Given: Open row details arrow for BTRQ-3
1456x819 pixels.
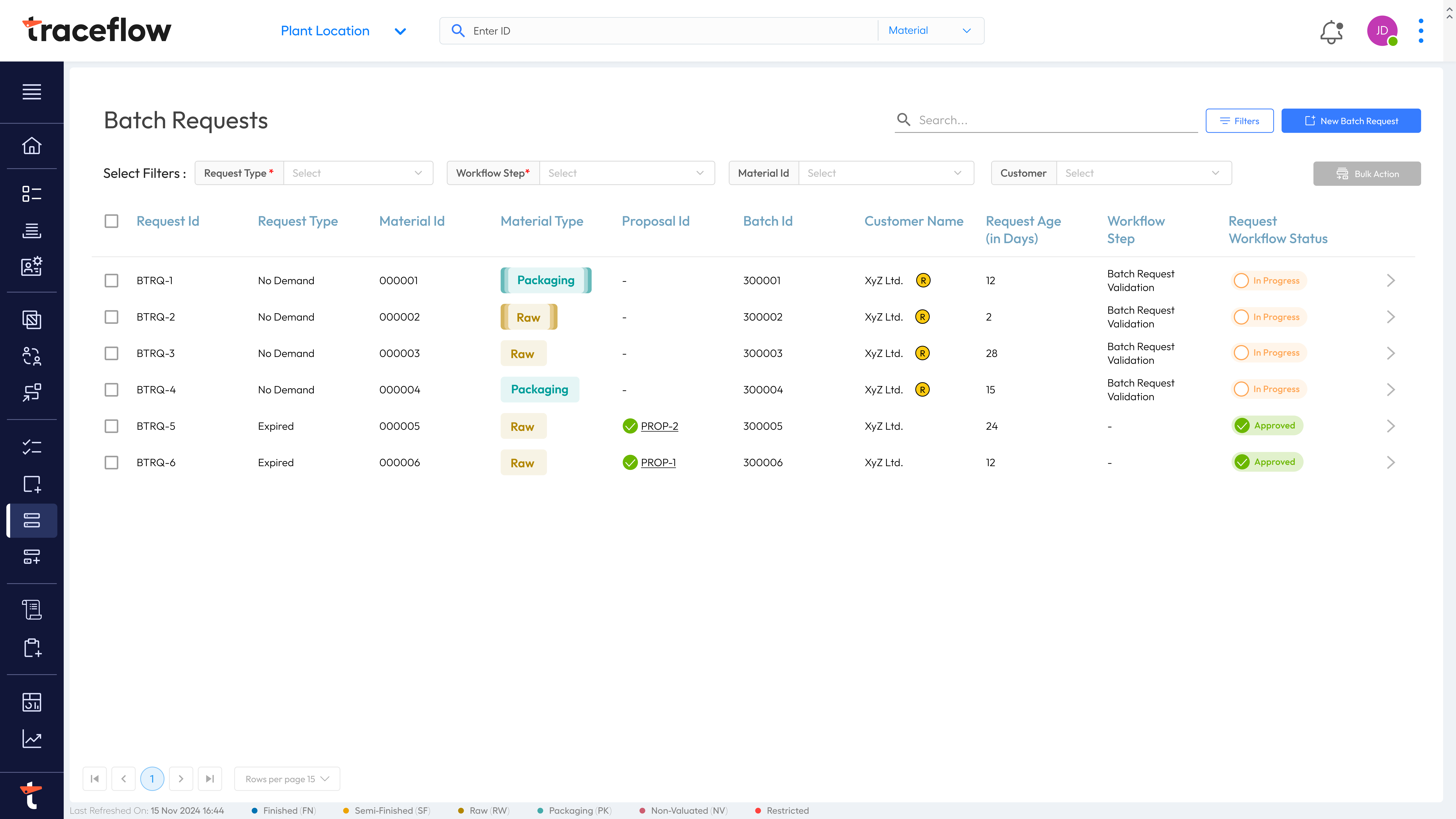Looking at the screenshot, I should [x=1391, y=353].
